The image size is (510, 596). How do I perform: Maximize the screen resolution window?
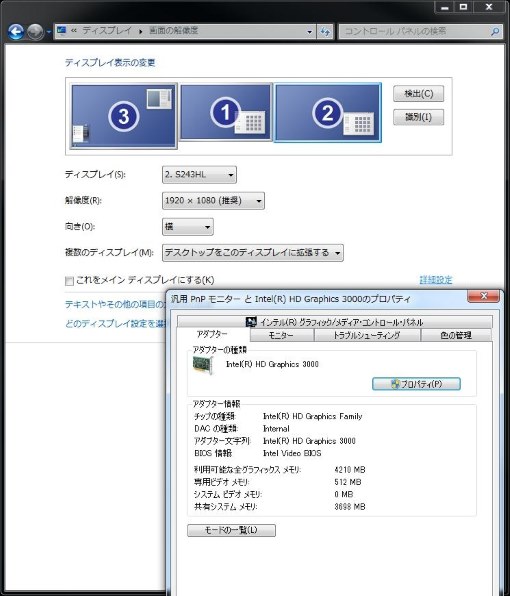463,7
